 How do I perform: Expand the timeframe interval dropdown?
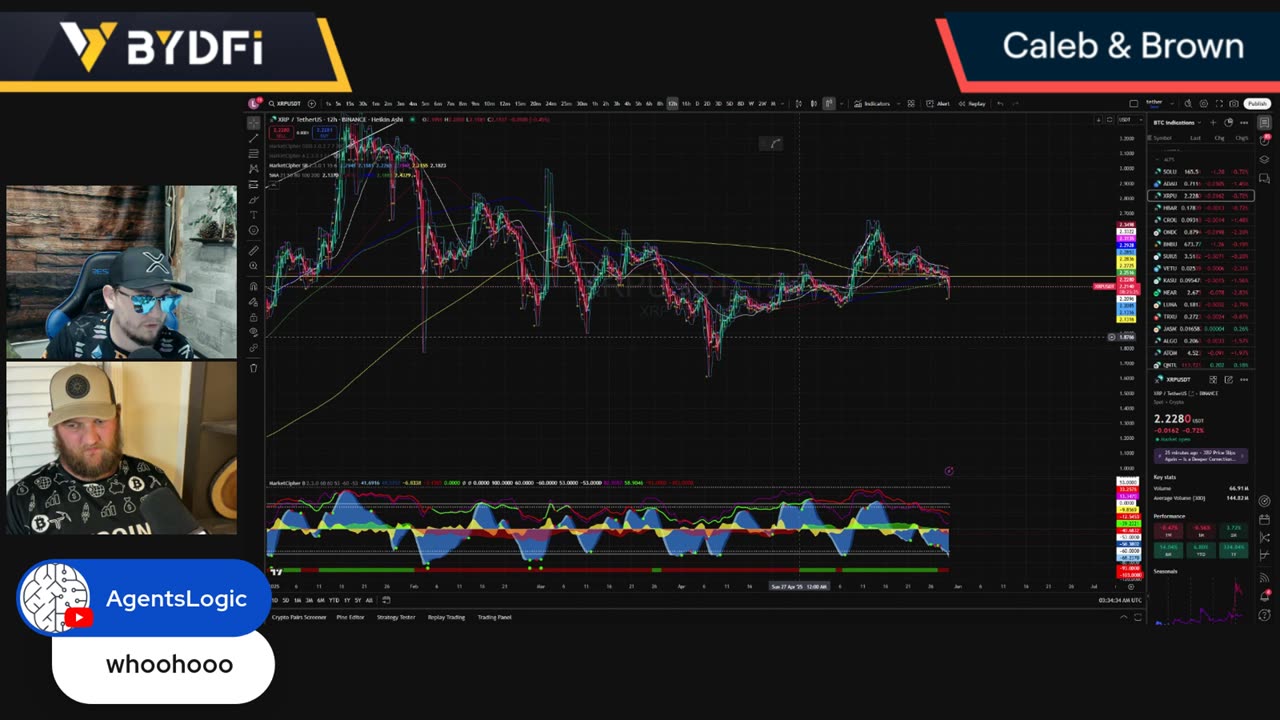[x=782, y=103]
